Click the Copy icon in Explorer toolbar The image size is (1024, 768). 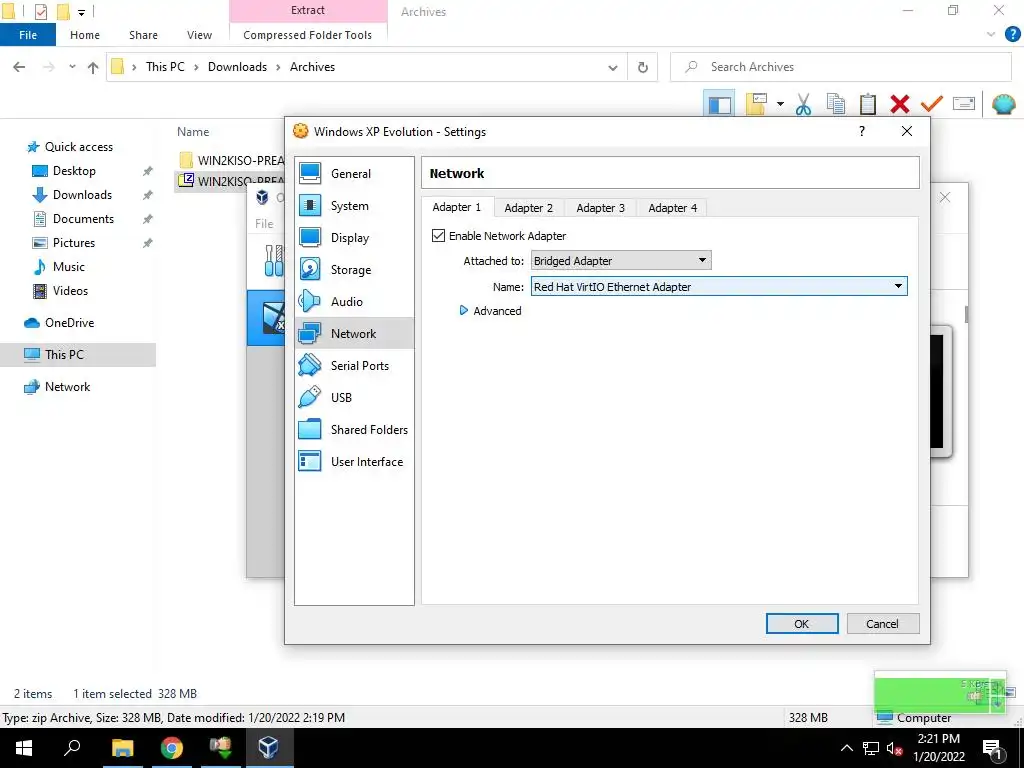click(x=835, y=104)
